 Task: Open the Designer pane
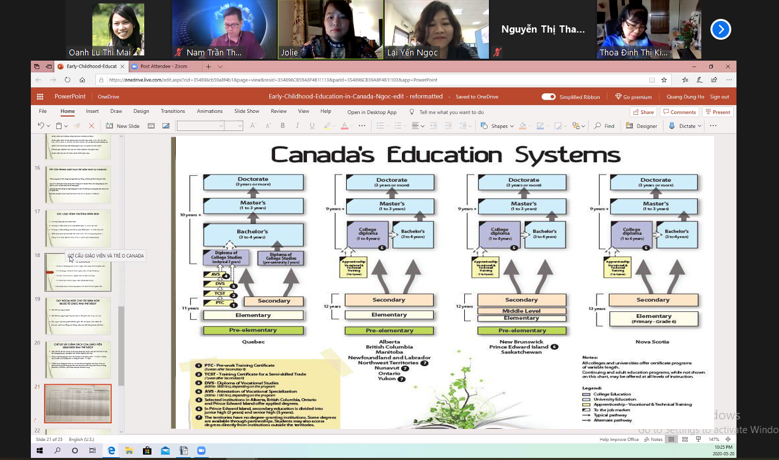pos(642,126)
